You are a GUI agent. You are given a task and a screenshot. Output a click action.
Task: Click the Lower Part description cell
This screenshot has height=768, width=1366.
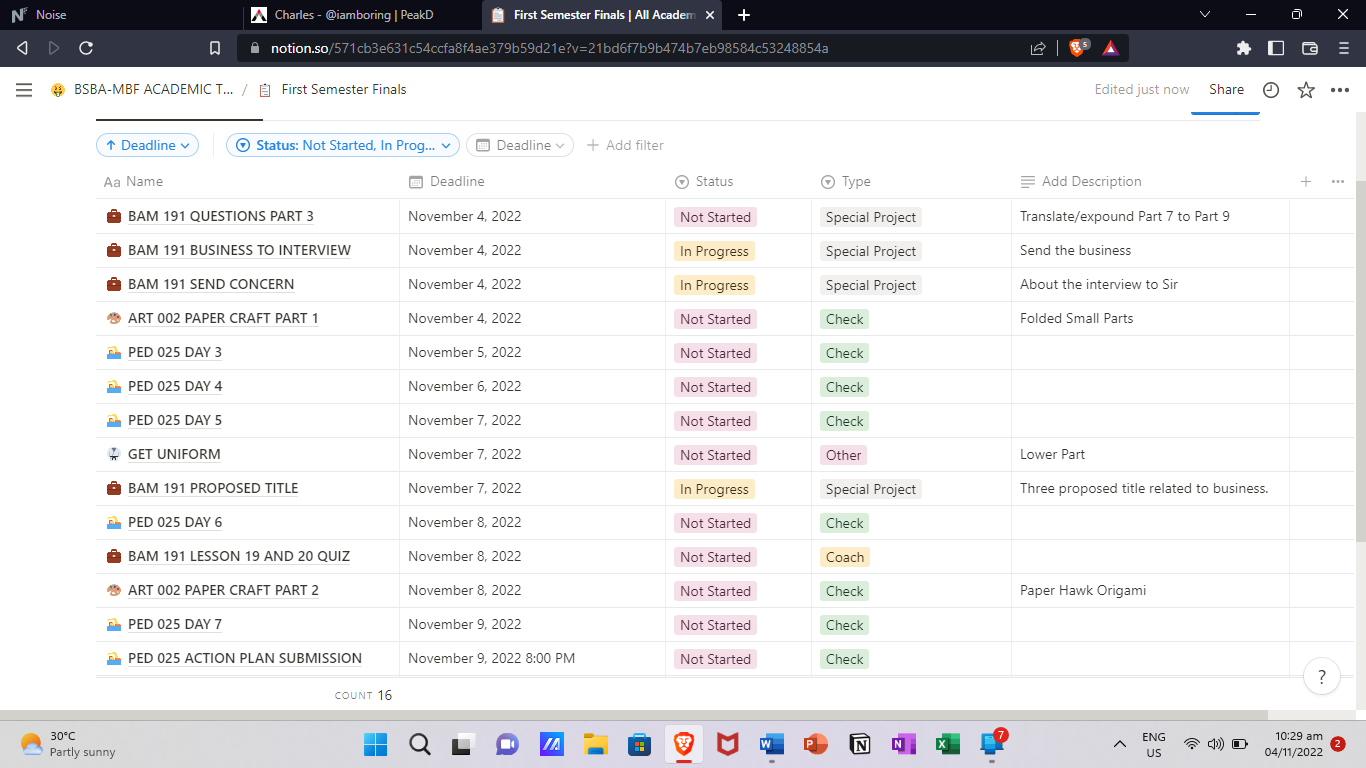pyautogui.click(x=1150, y=455)
